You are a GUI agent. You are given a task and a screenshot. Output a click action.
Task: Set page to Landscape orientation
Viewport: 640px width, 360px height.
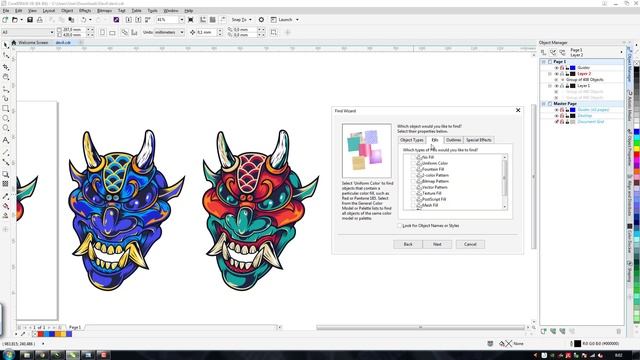point(112,32)
